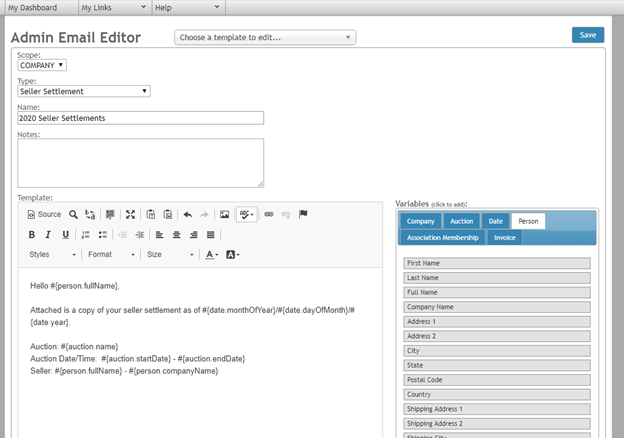Open the spell check dropdown

247,214
